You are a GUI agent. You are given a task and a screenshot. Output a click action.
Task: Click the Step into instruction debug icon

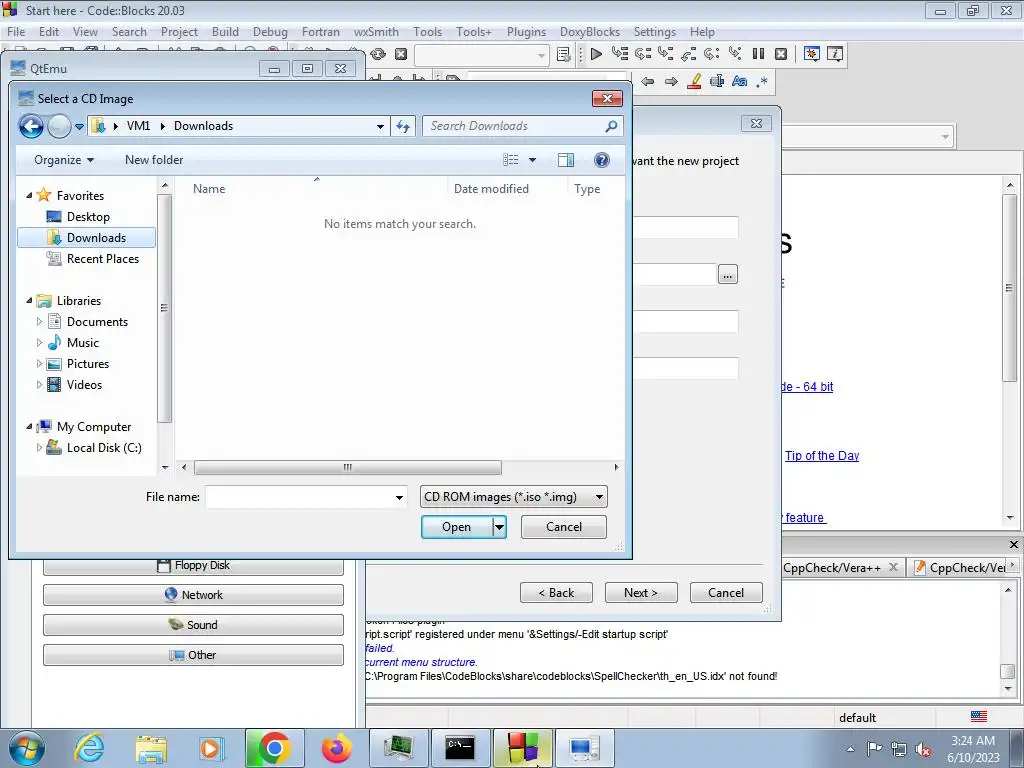click(735, 54)
